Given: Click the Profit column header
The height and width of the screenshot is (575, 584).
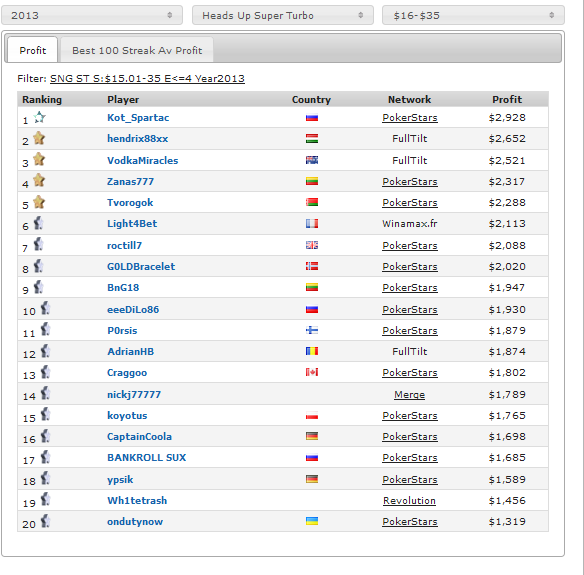Looking at the screenshot, I should 507,99.
